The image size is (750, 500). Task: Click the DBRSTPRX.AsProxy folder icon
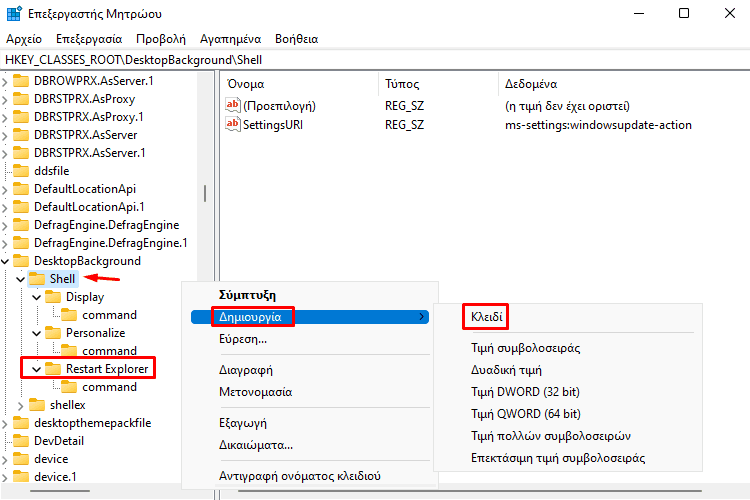coord(21,99)
